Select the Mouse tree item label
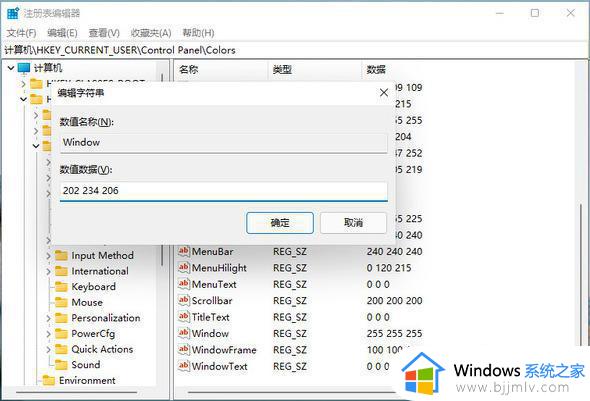The width and height of the screenshot is (590, 401). tap(87, 302)
